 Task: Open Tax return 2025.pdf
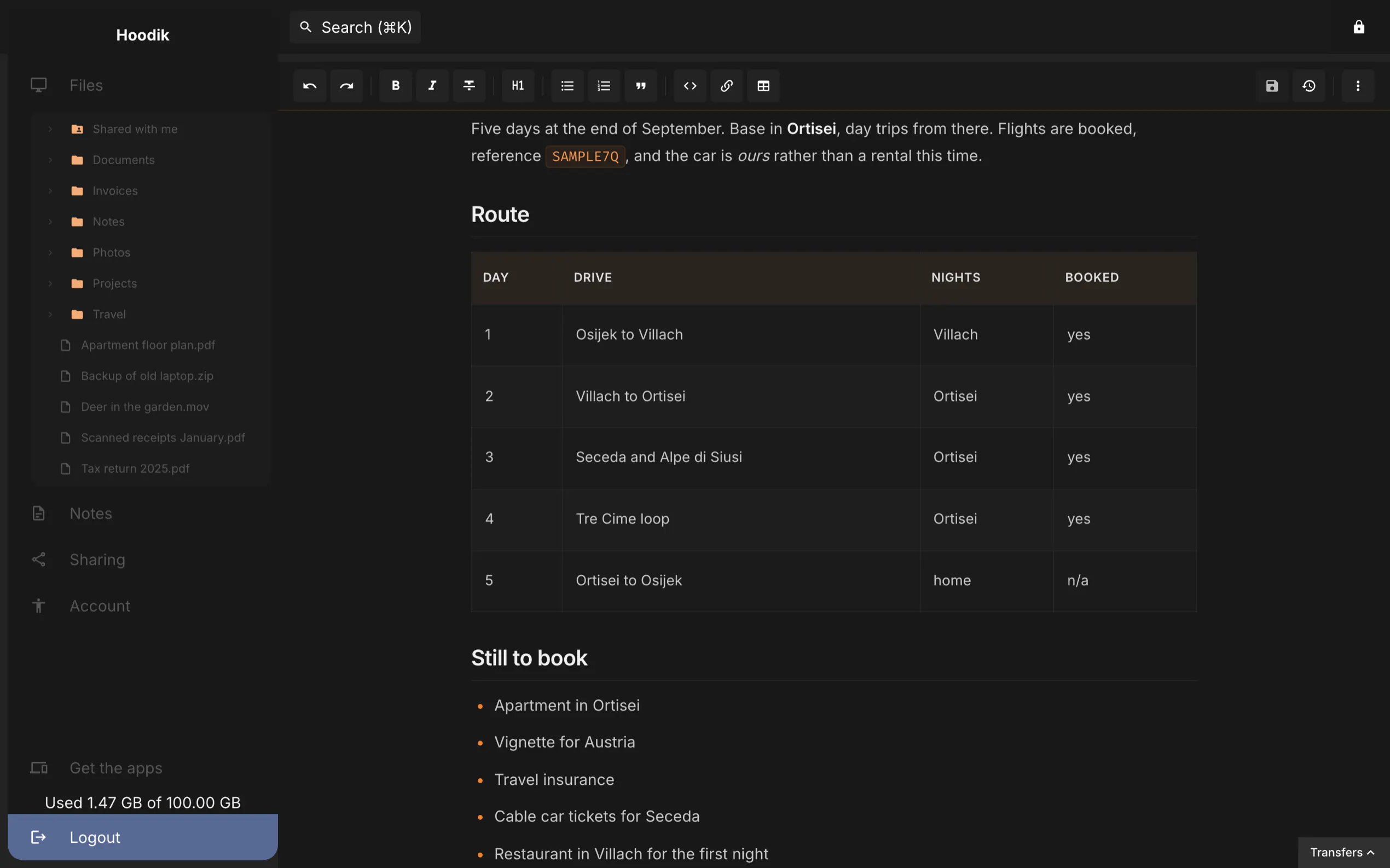tap(135, 468)
